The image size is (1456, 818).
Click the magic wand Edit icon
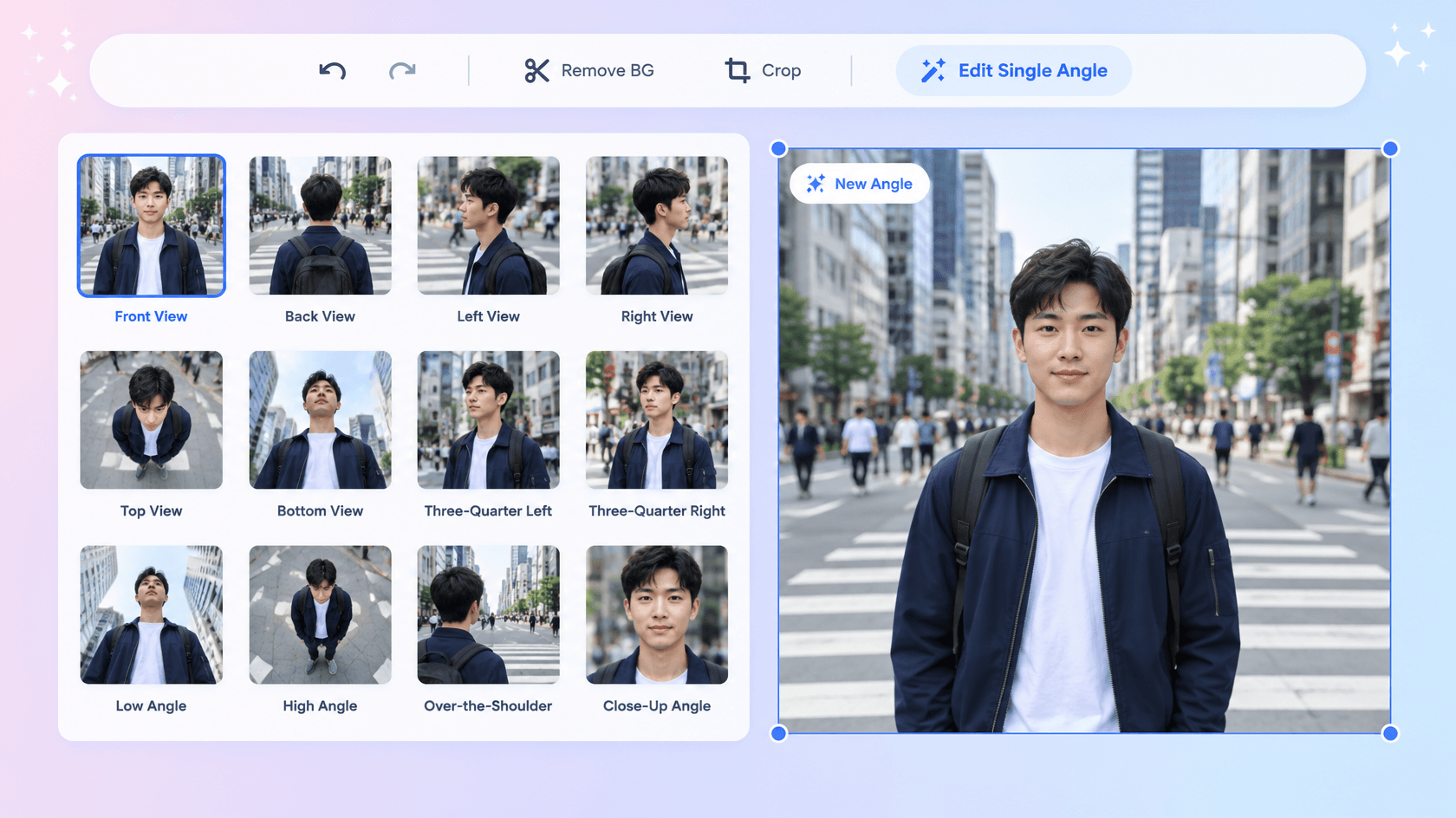[x=933, y=70]
